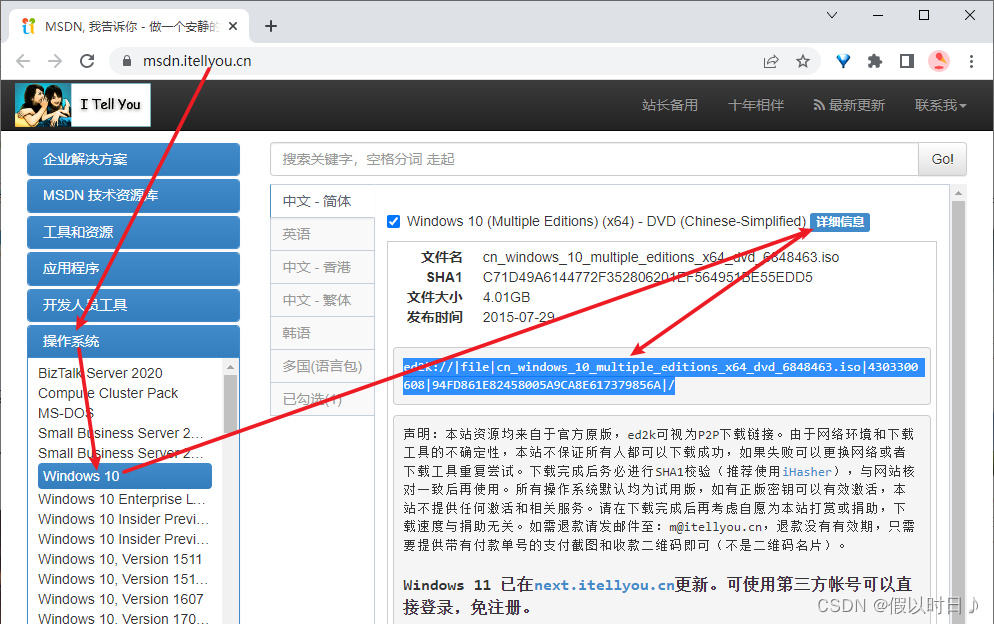Expand the 开发人员工具 category

point(133,305)
